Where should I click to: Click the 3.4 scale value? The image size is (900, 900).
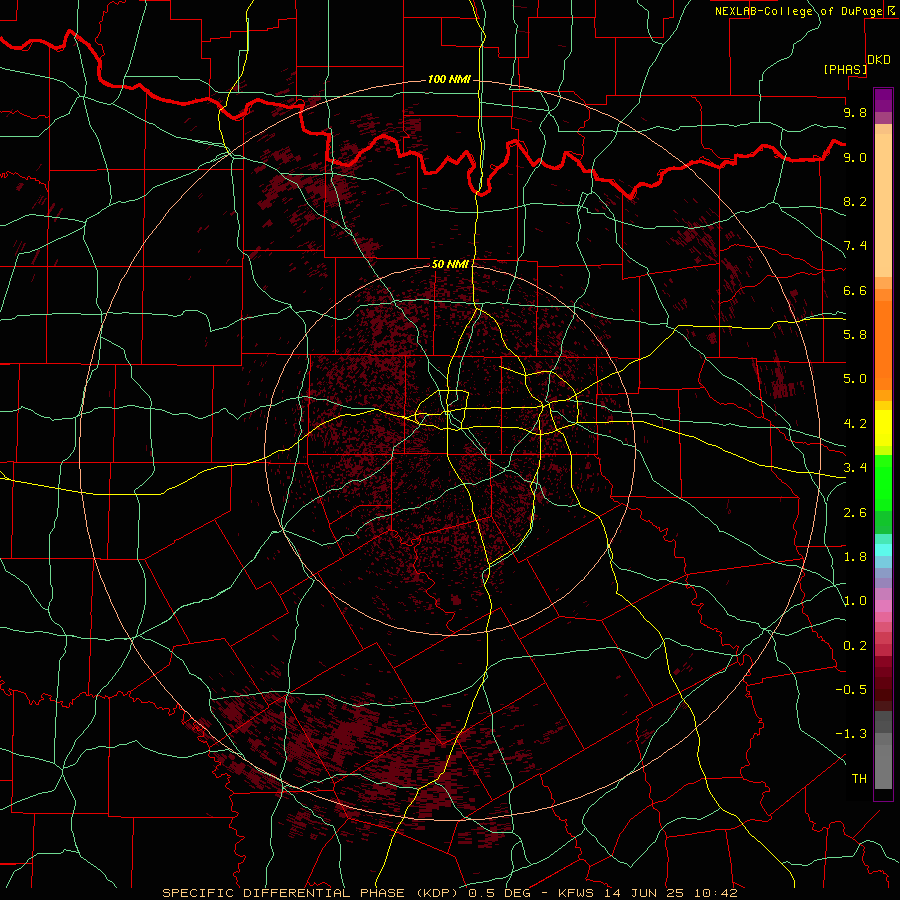(x=855, y=468)
